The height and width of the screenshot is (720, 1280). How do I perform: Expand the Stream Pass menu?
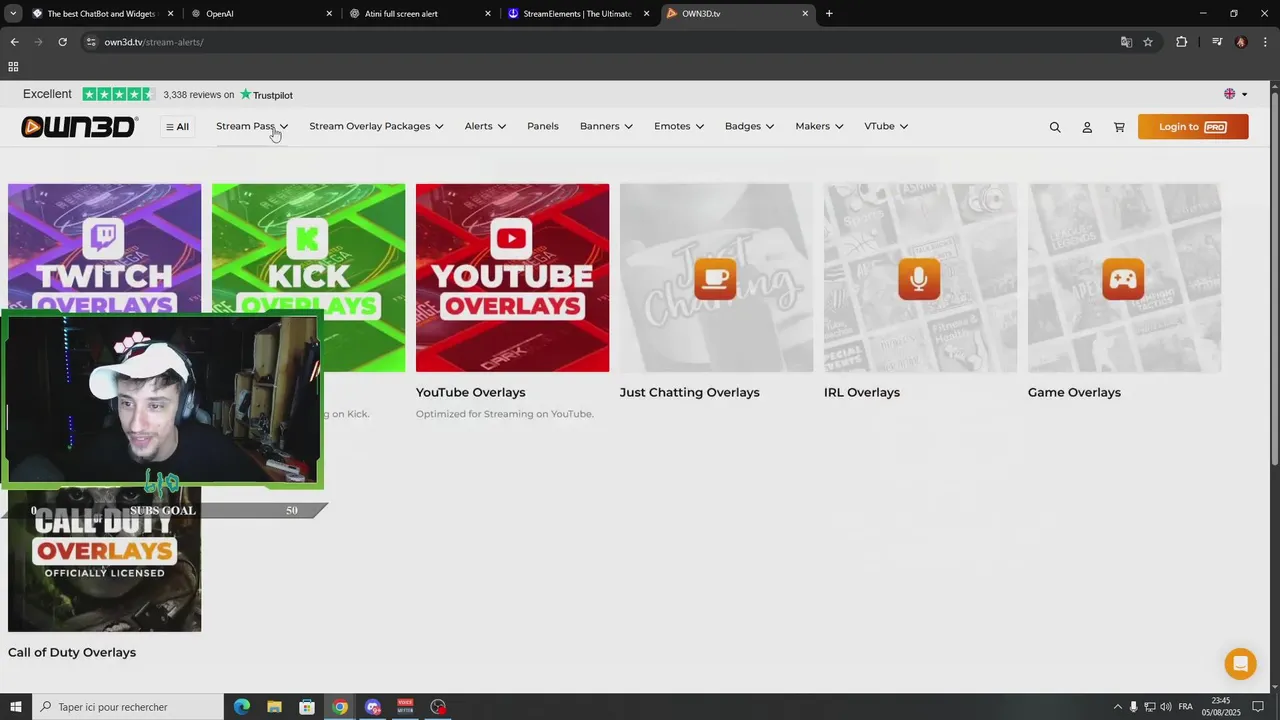(x=252, y=126)
